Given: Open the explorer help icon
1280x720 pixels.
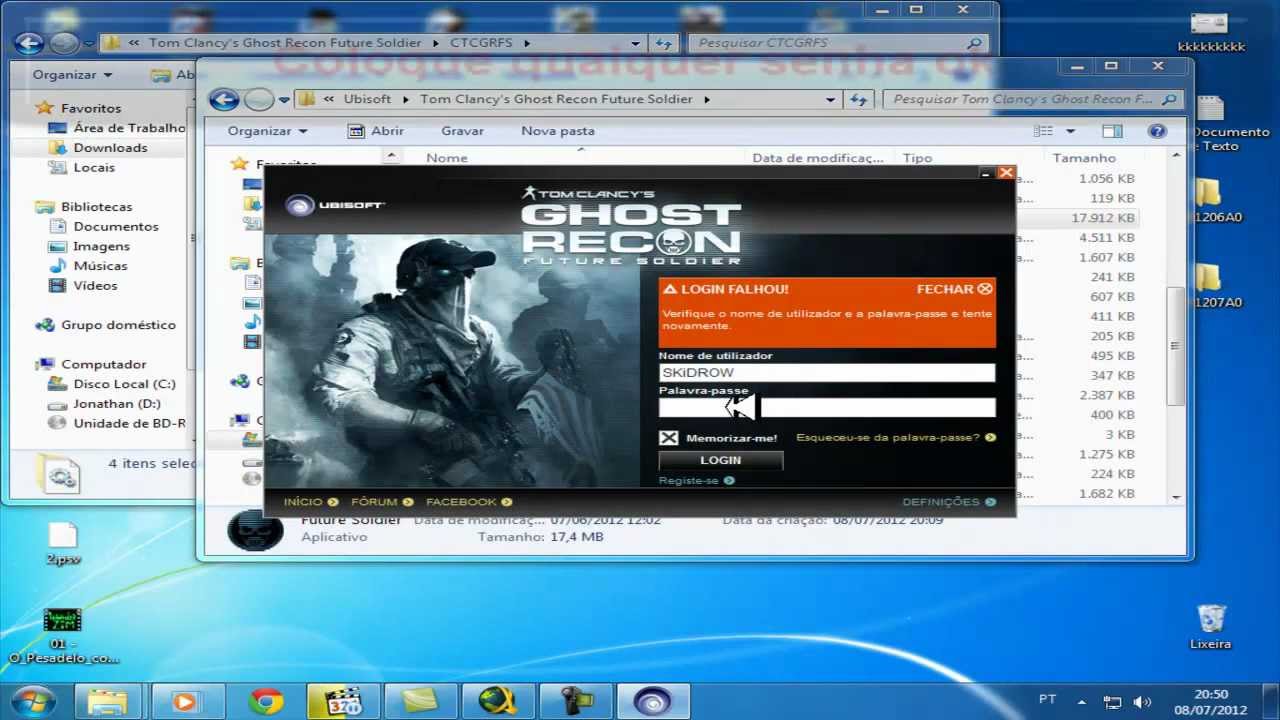Looking at the screenshot, I should (1157, 131).
